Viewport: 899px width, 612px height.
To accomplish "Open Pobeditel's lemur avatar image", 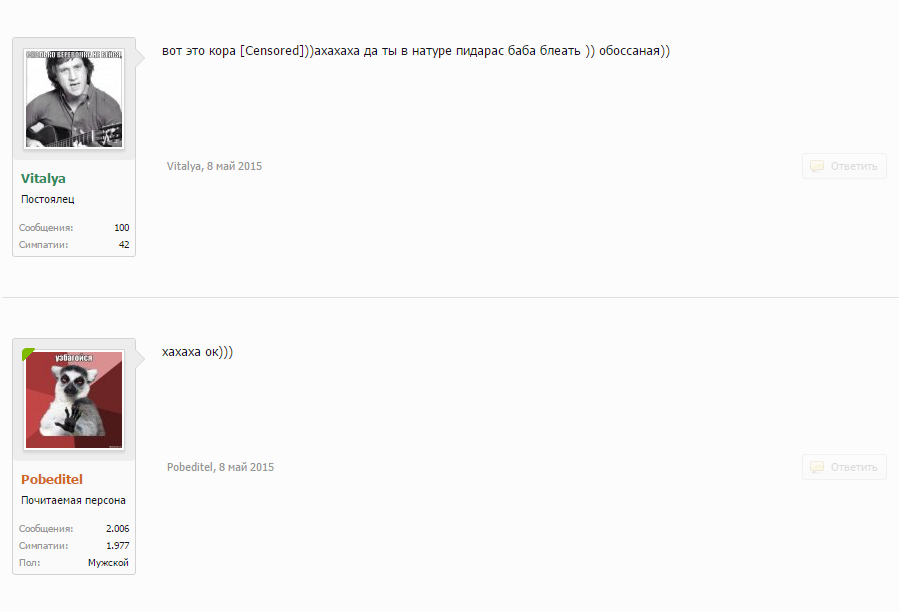I will pyautogui.click(x=74, y=399).
